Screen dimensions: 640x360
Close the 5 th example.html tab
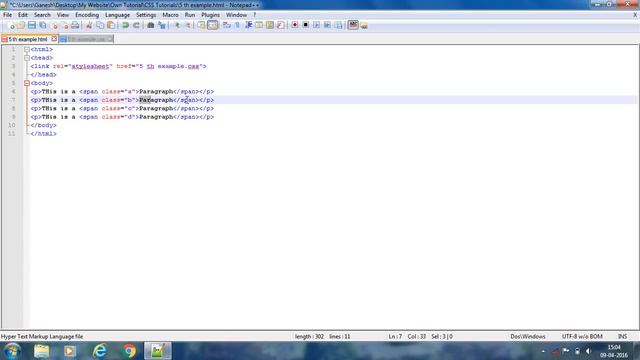pos(54,39)
